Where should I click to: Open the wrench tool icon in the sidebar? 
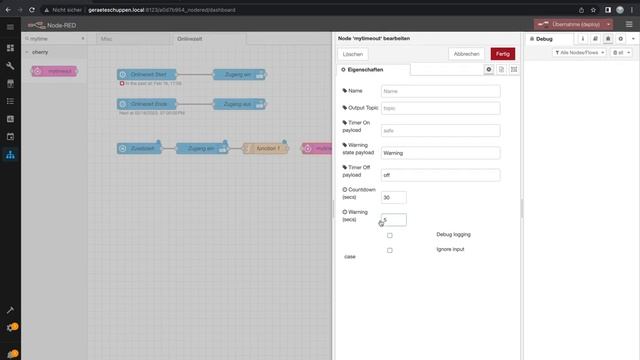click(10, 66)
